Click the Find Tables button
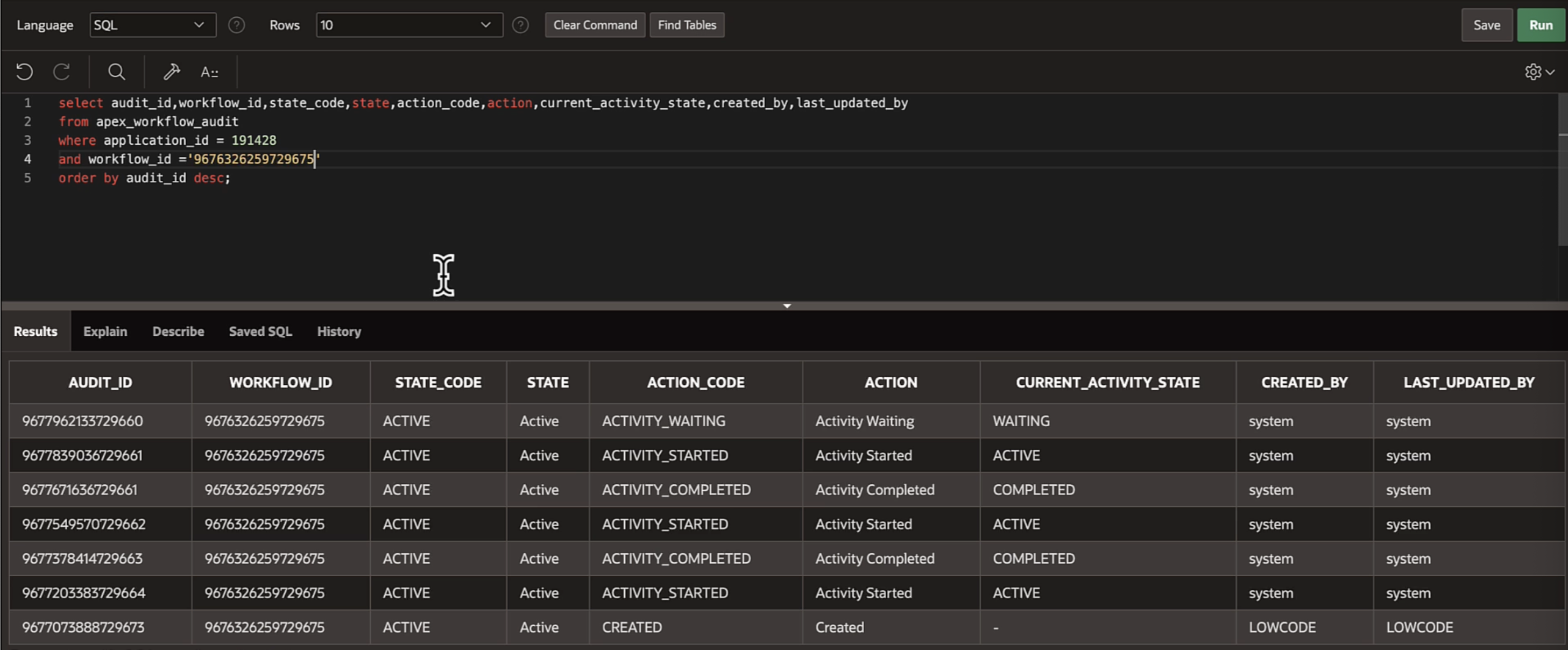Screen dimensions: 1568x650 coord(686,25)
